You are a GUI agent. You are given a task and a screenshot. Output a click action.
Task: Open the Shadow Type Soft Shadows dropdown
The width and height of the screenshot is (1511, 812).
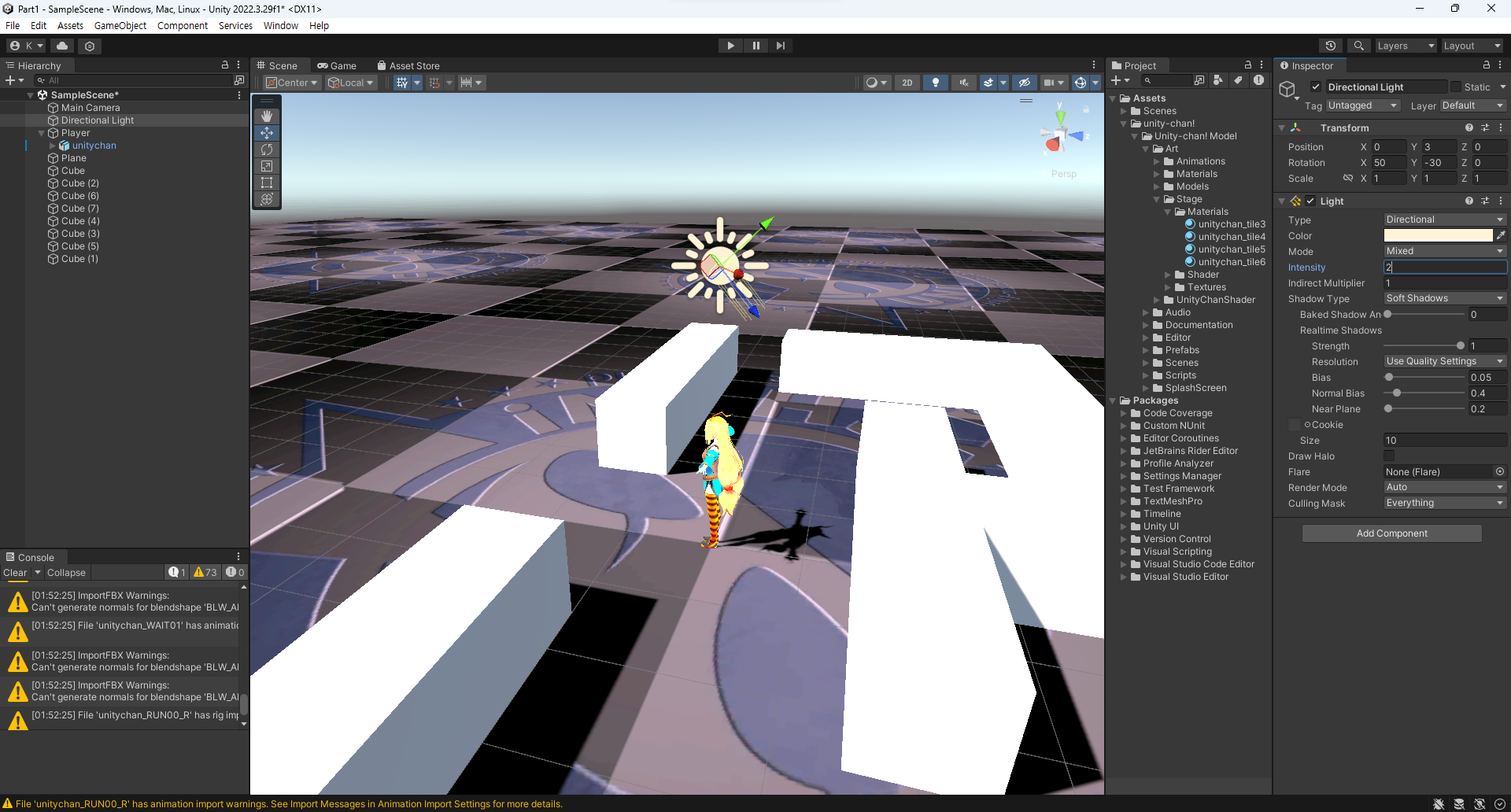pyautogui.click(x=1445, y=299)
